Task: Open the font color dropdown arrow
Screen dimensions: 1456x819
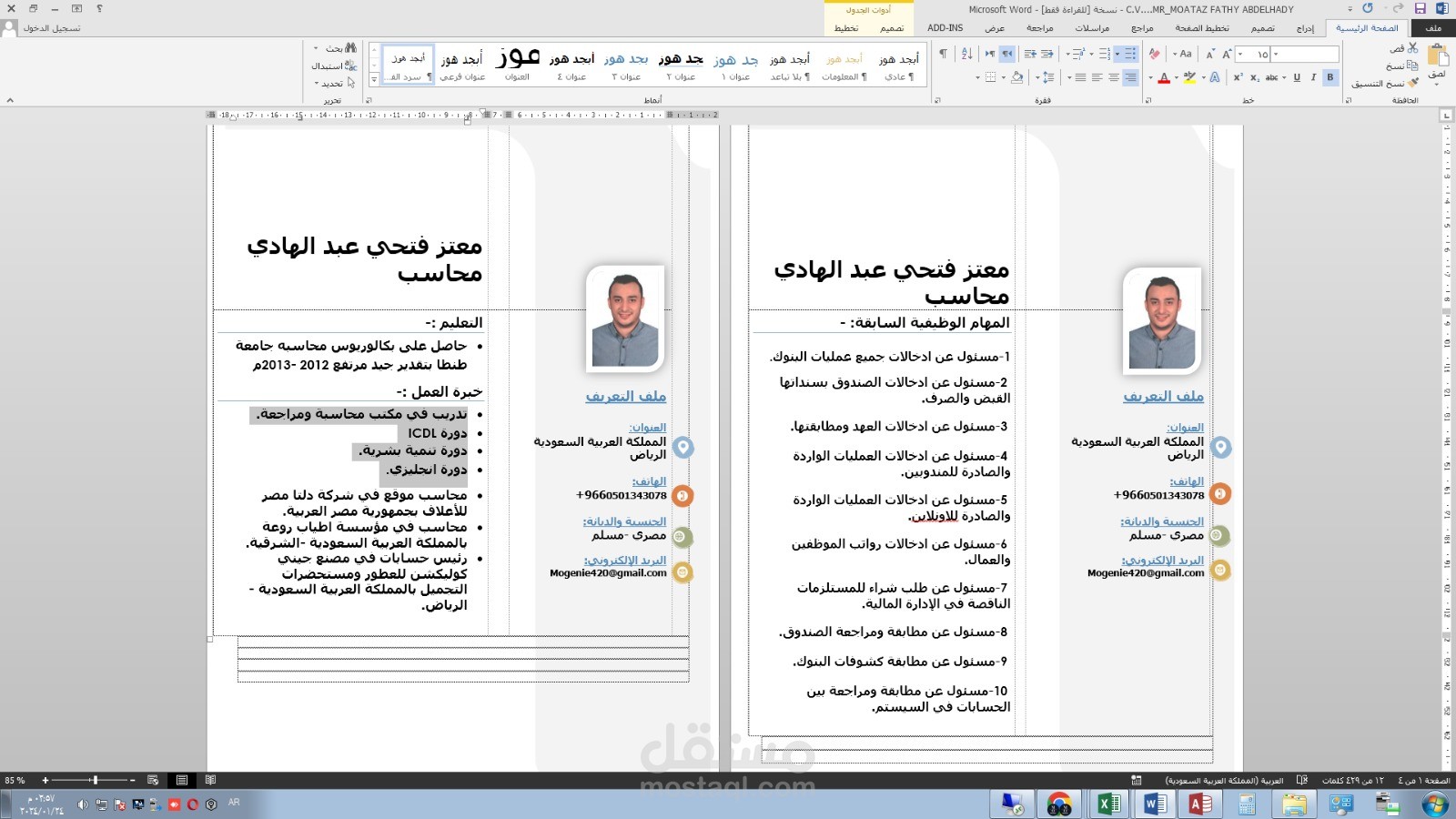Action: coord(1151,78)
